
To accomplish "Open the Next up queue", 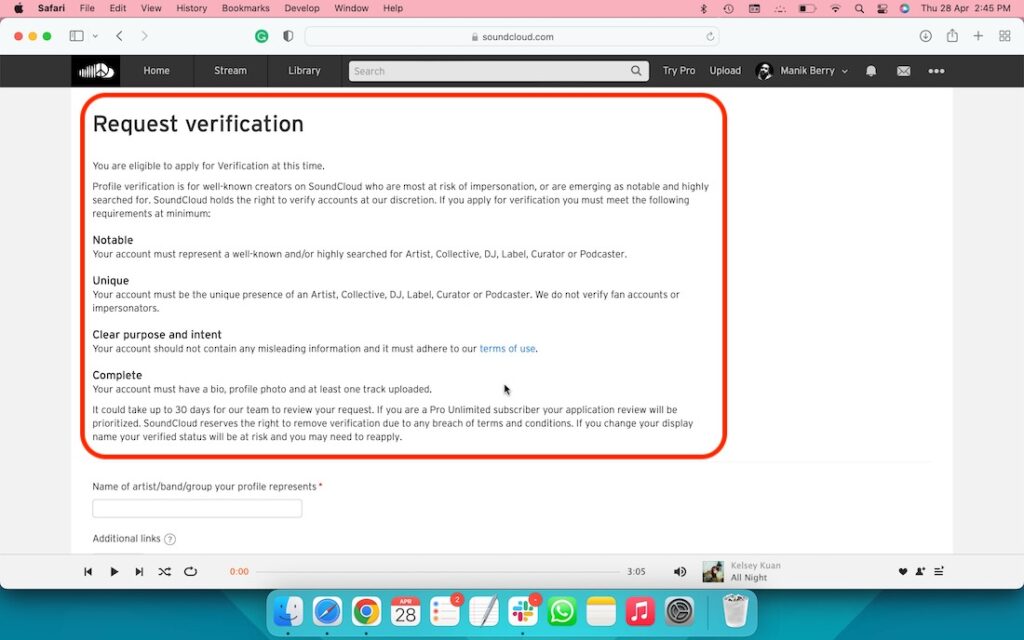I will pos(938,571).
